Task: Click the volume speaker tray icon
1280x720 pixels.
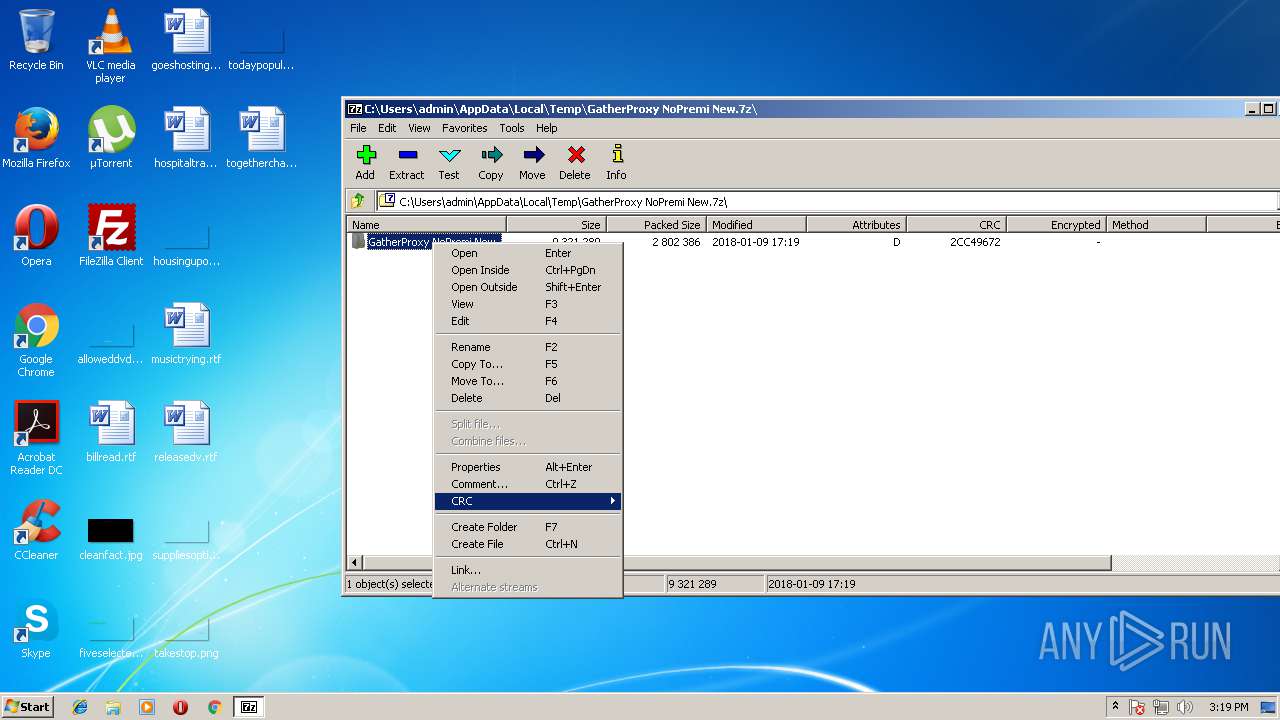Action: click(x=1185, y=707)
